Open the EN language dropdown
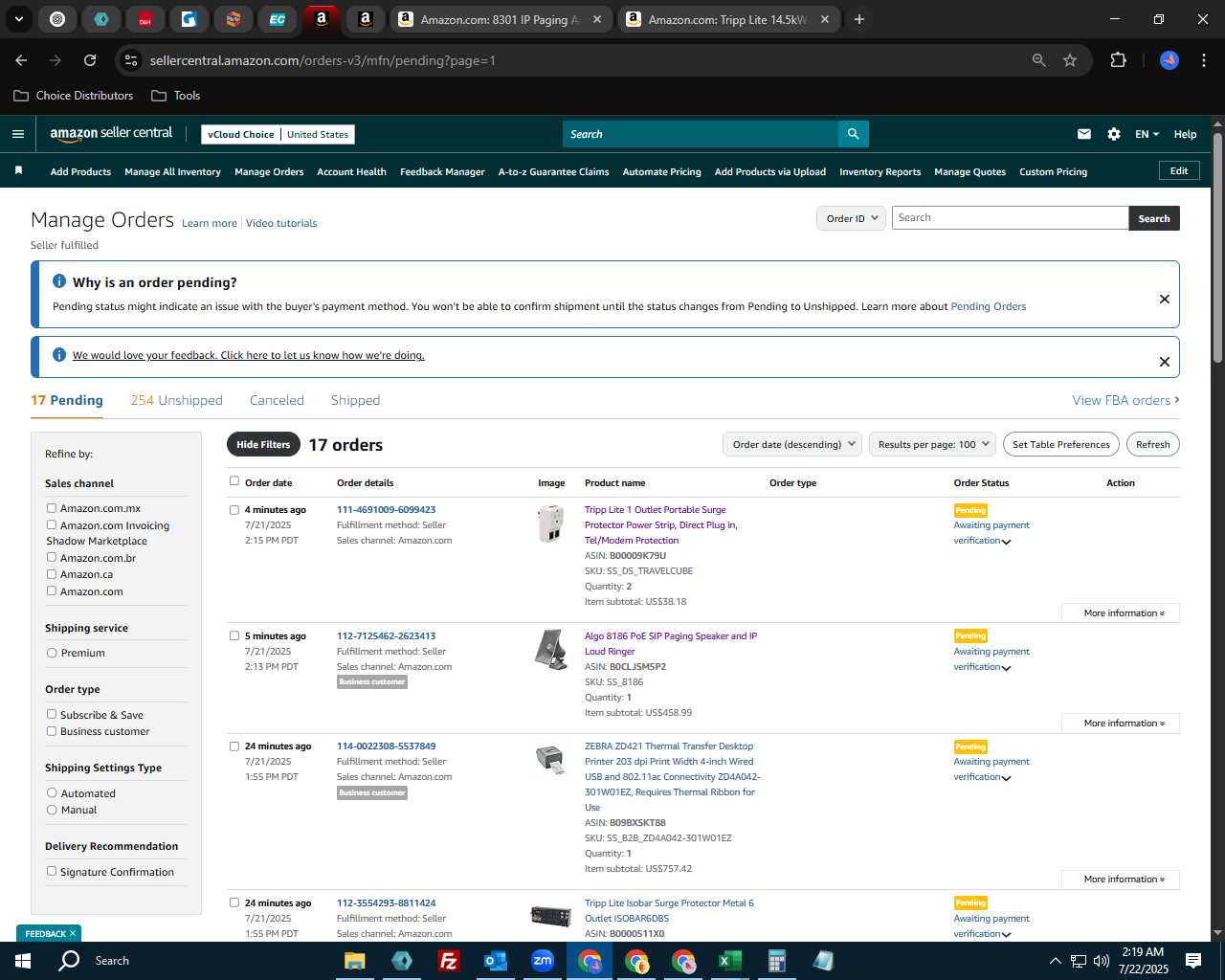The width and height of the screenshot is (1225, 980). 1147,134
